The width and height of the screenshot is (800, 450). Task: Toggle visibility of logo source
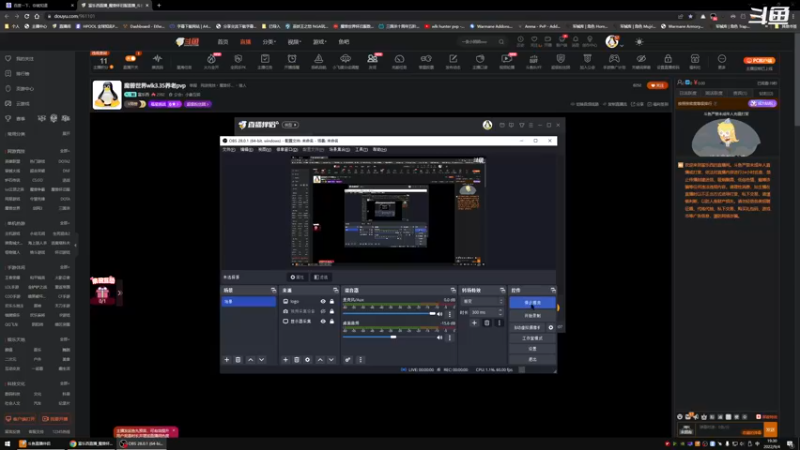click(x=323, y=302)
